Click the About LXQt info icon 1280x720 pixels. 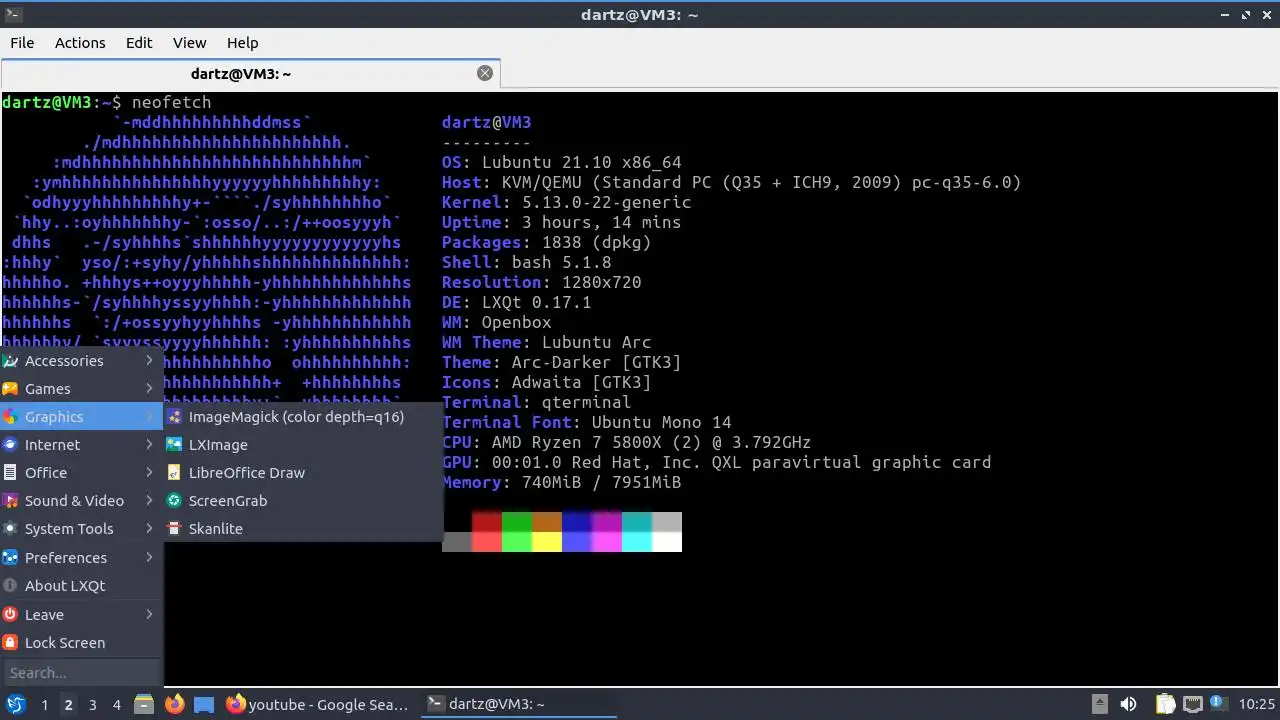point(10,586)
